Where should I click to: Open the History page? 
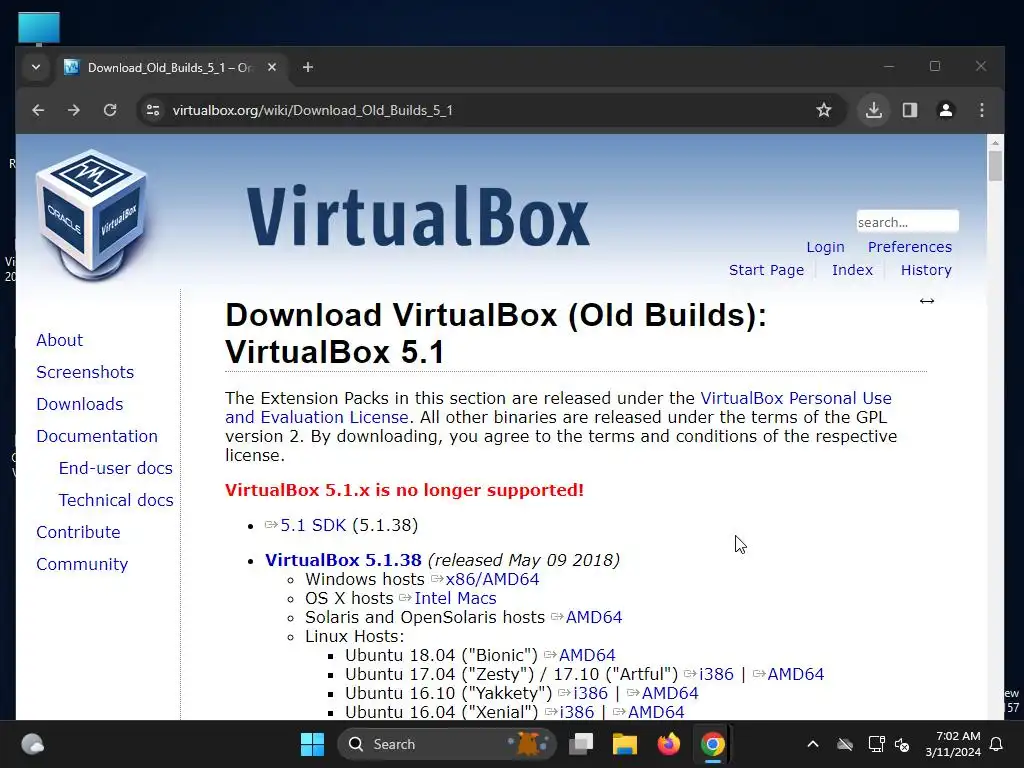926,270
